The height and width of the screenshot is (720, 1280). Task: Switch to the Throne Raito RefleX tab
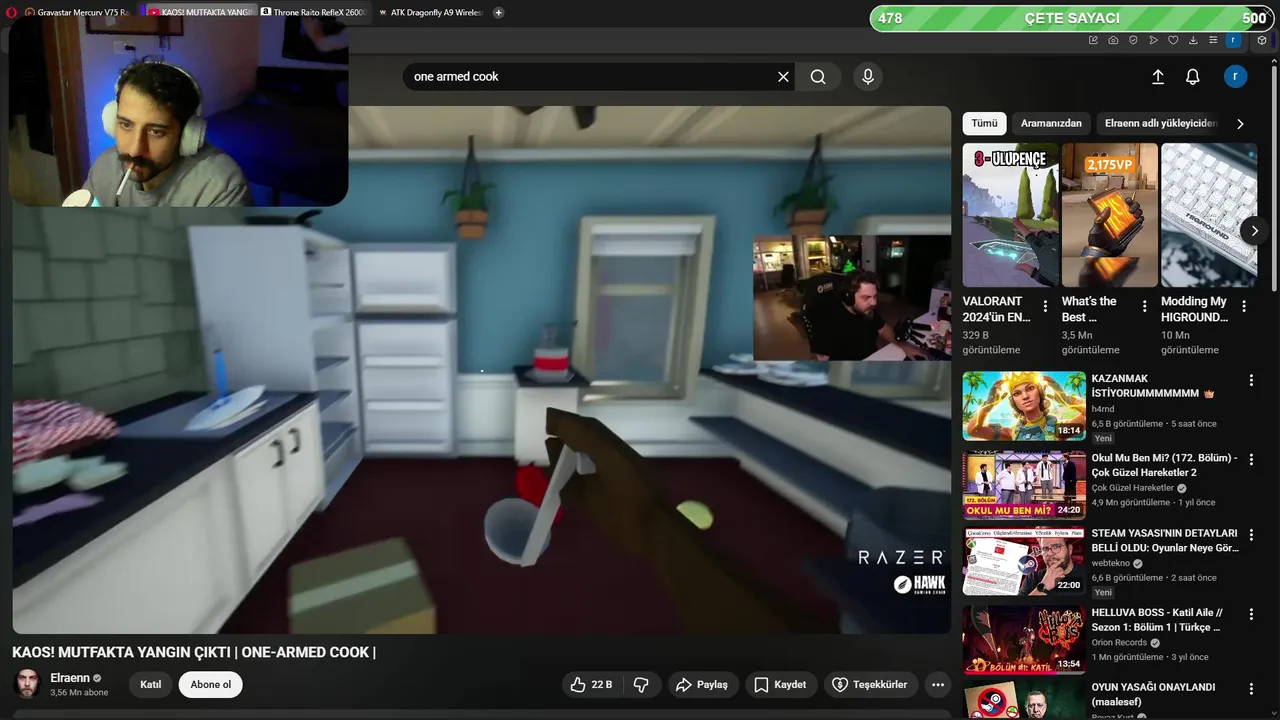click(x=314, y=12)
